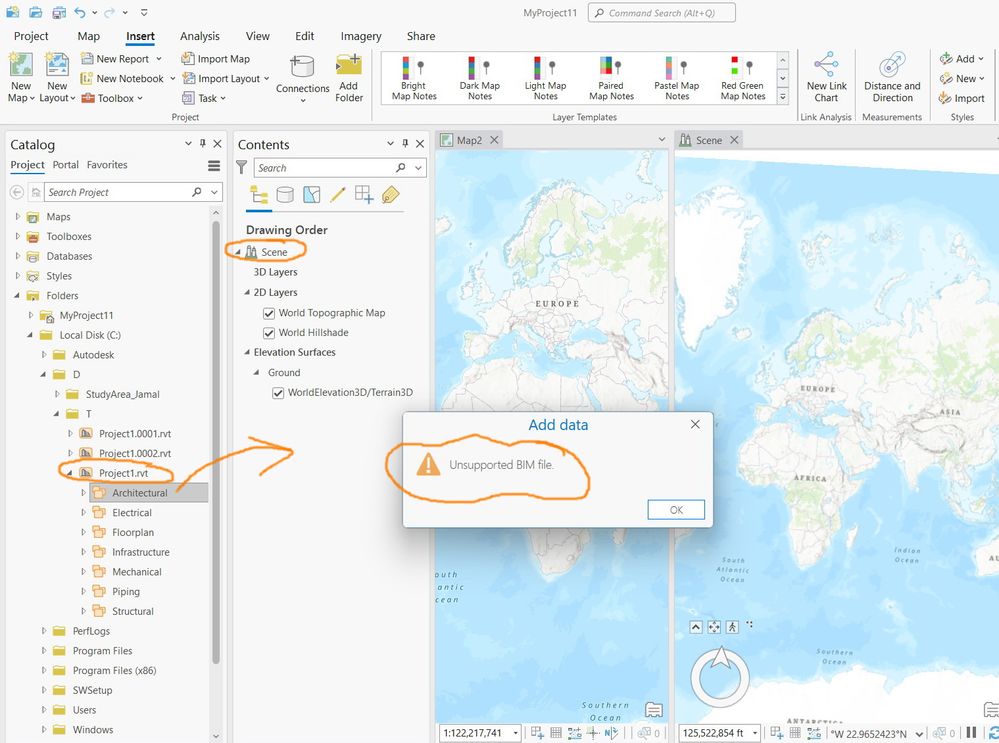Select Dark Map Notes layer template

point(480,79)
